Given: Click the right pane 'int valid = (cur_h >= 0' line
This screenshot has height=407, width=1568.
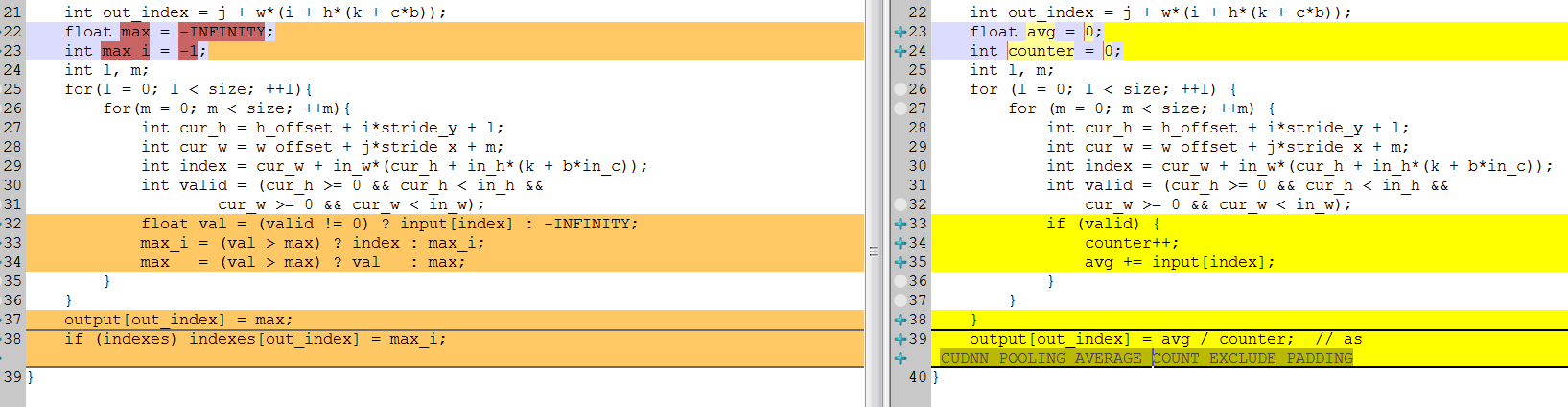Looking at the screenshot, I should [1247, 185].
